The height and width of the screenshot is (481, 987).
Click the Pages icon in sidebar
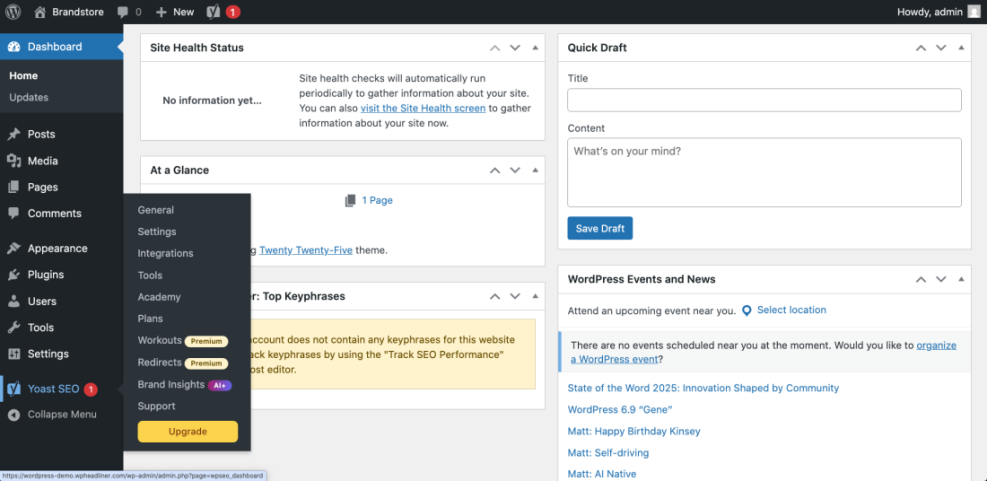coord(14,187)
